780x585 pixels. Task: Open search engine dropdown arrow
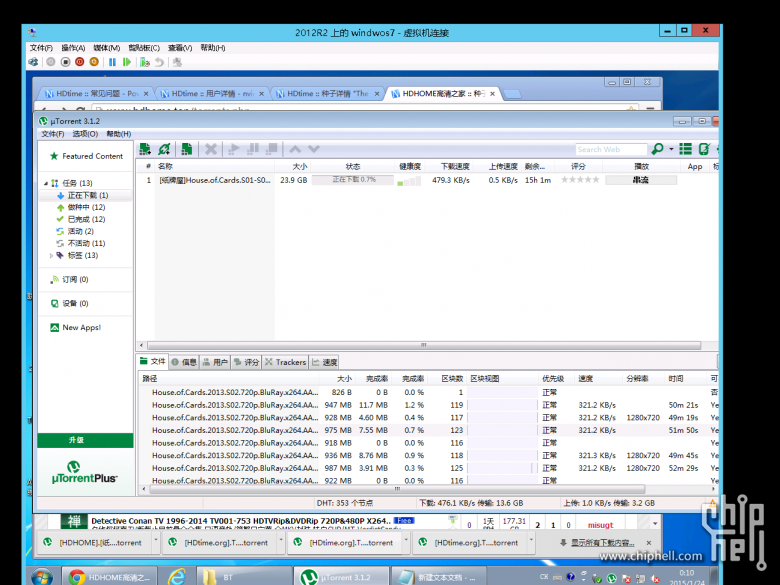pyautogui.click(x=671, y=149)
